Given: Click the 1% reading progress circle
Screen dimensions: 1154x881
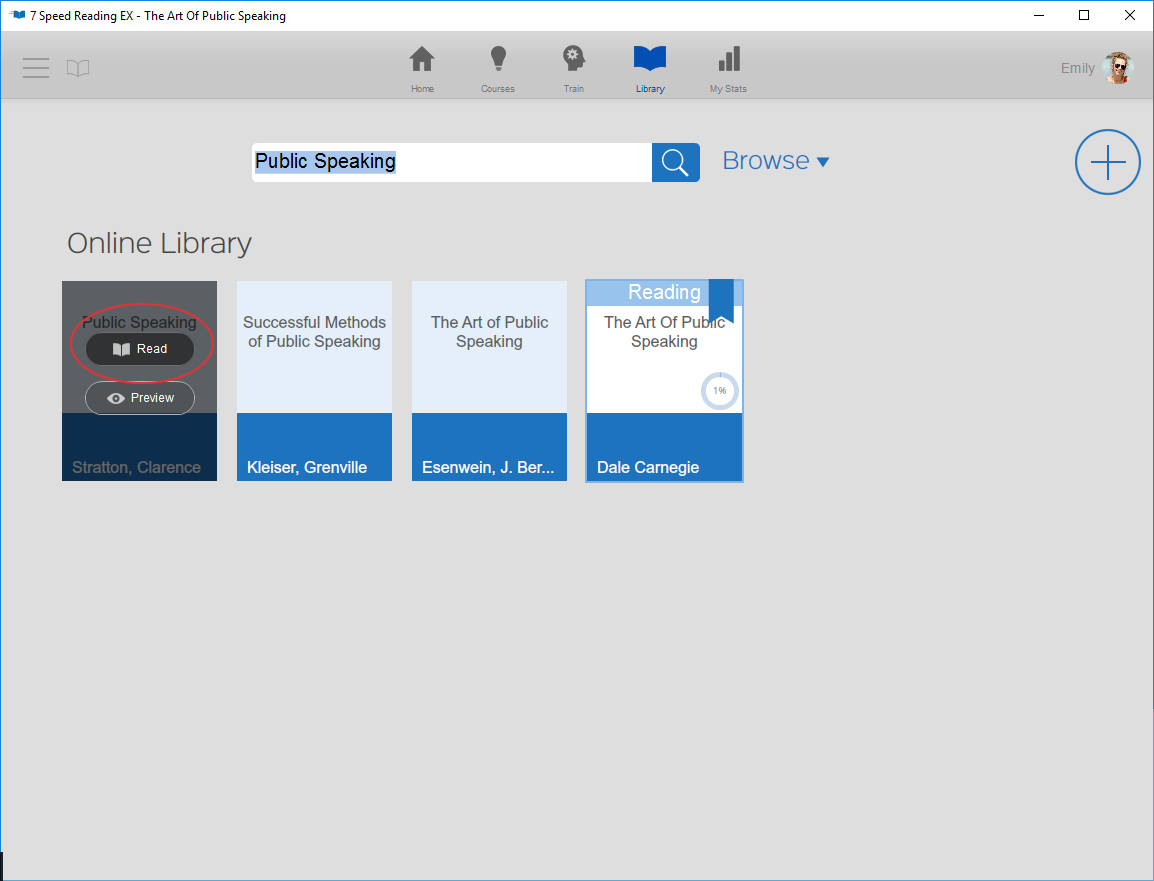Looking at the screenshot, I should (x=719, y=391).
